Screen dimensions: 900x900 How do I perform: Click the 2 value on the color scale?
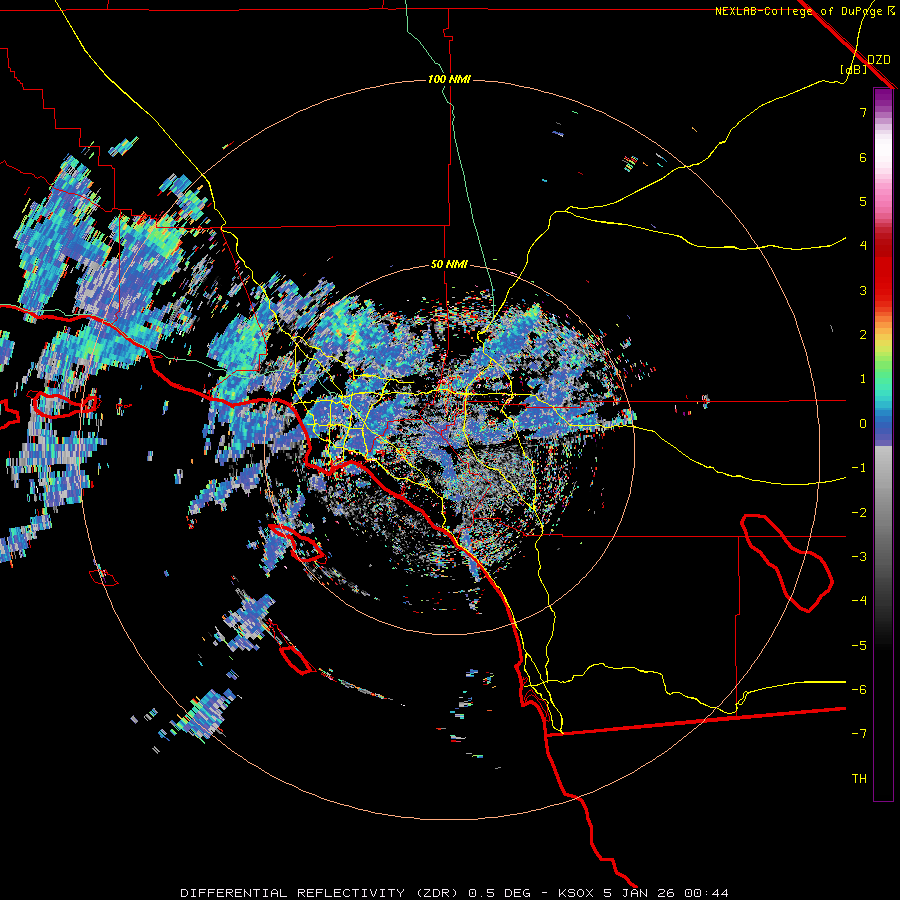(863, 335)
